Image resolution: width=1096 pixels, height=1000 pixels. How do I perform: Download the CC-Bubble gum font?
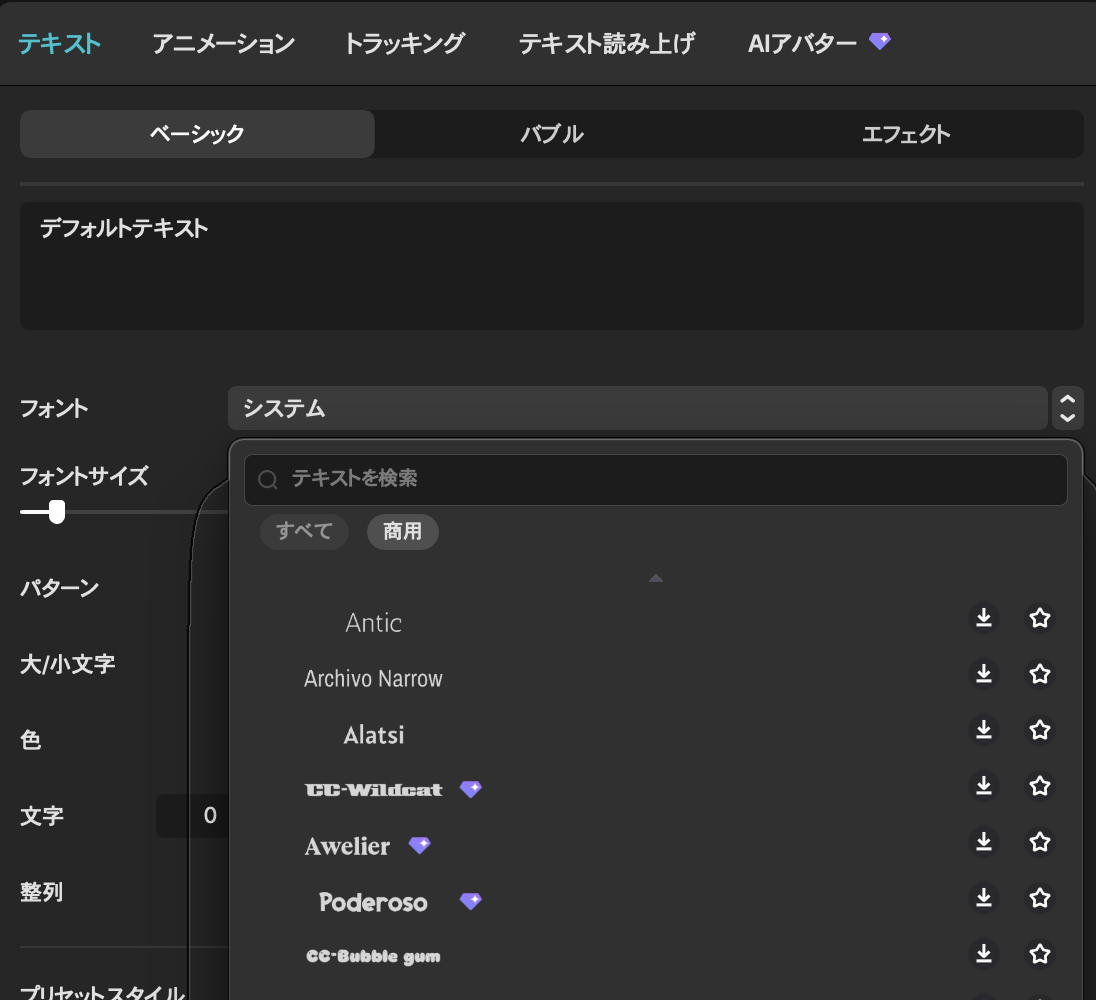pyautogui.click(x=983, y=953)
